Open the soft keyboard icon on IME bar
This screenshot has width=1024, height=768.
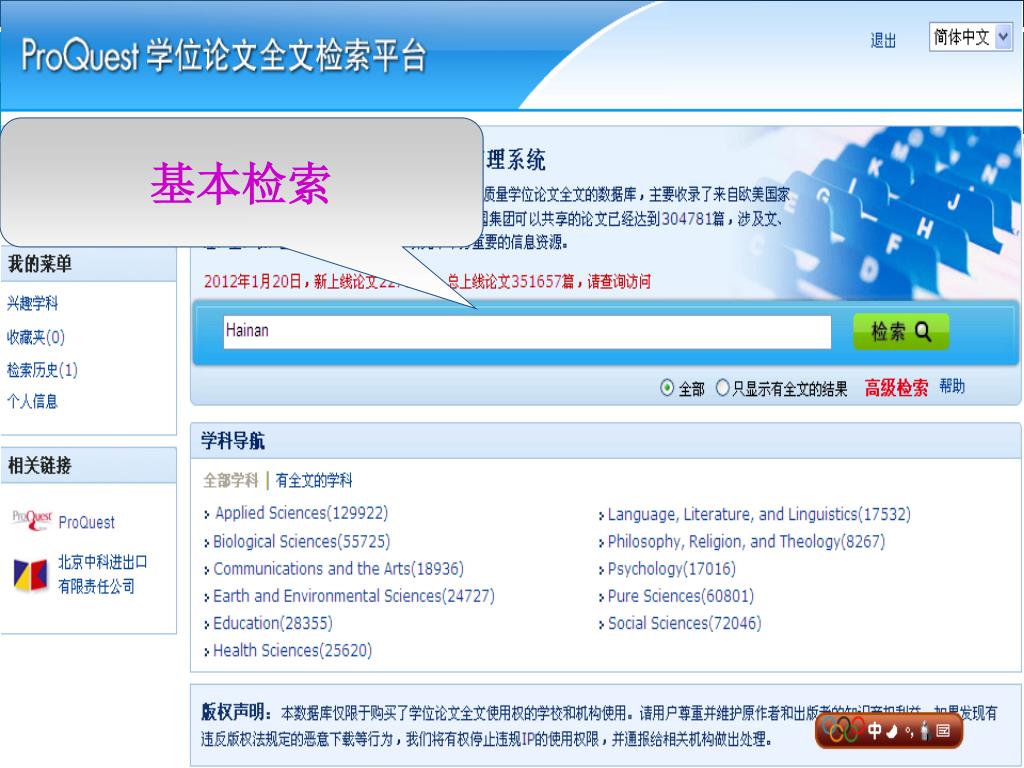tap(943, 730)
